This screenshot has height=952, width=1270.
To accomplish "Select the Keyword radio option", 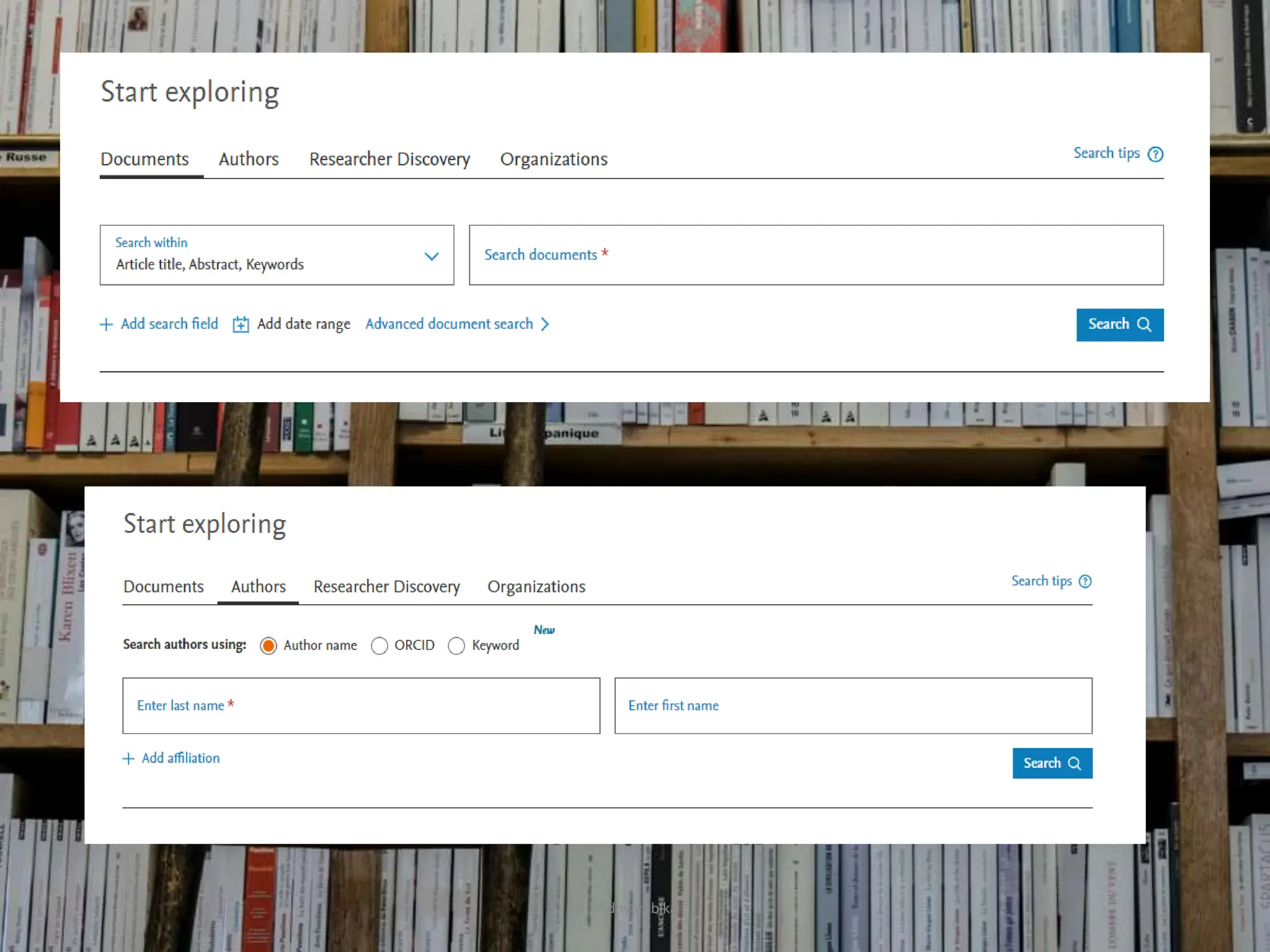I will [456, 646].
